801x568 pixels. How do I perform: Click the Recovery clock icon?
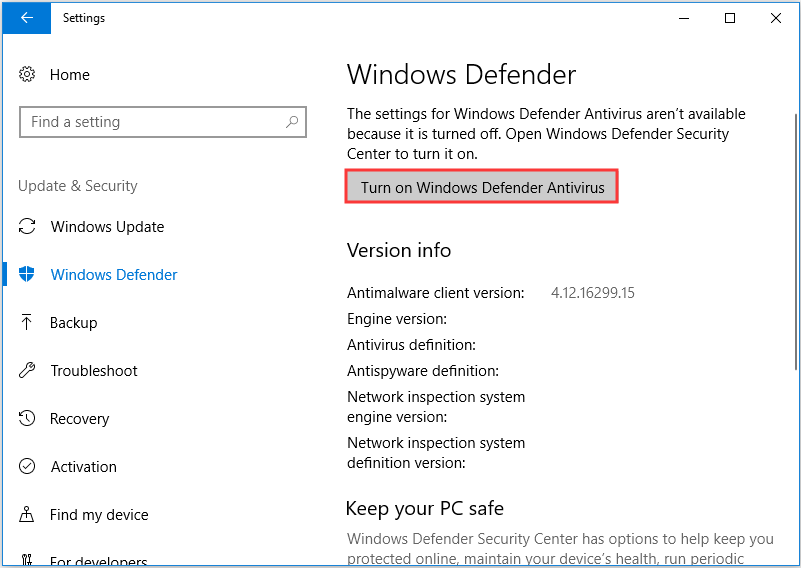(x=27, y=418)
